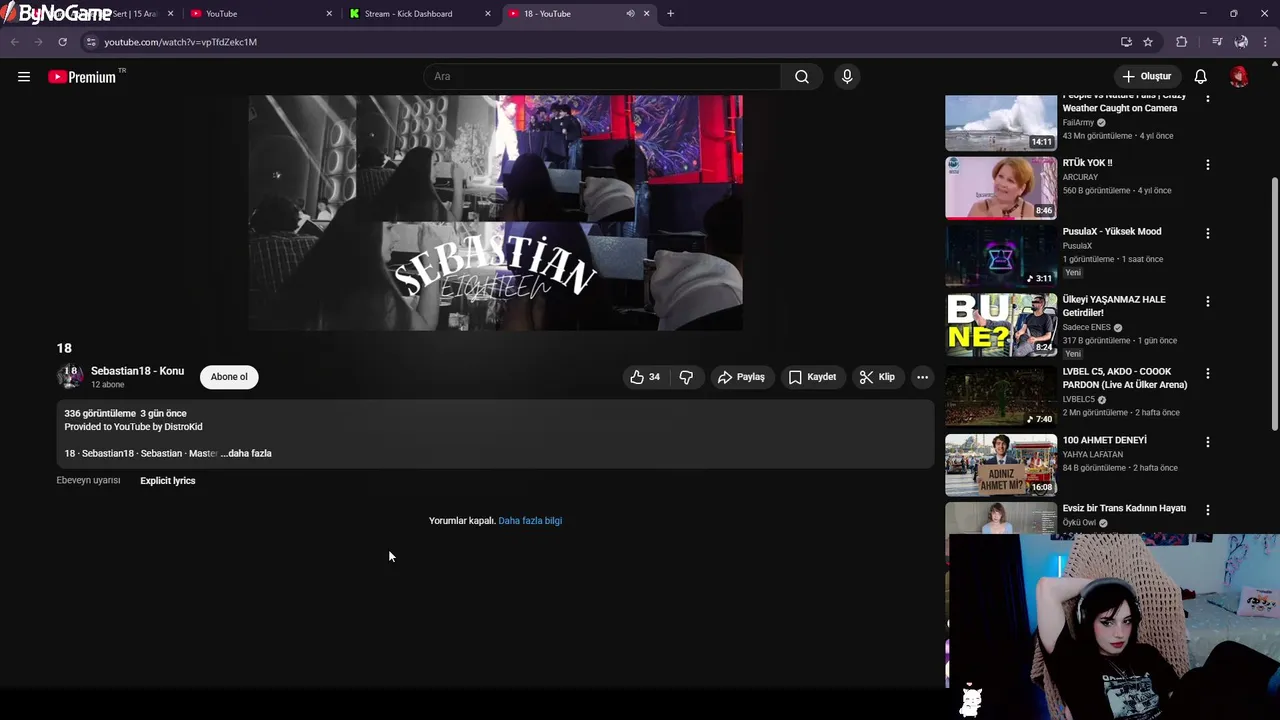
Task: Open the PusulaX Yüksek Mood thumbnail
Action: (1001, 256)
